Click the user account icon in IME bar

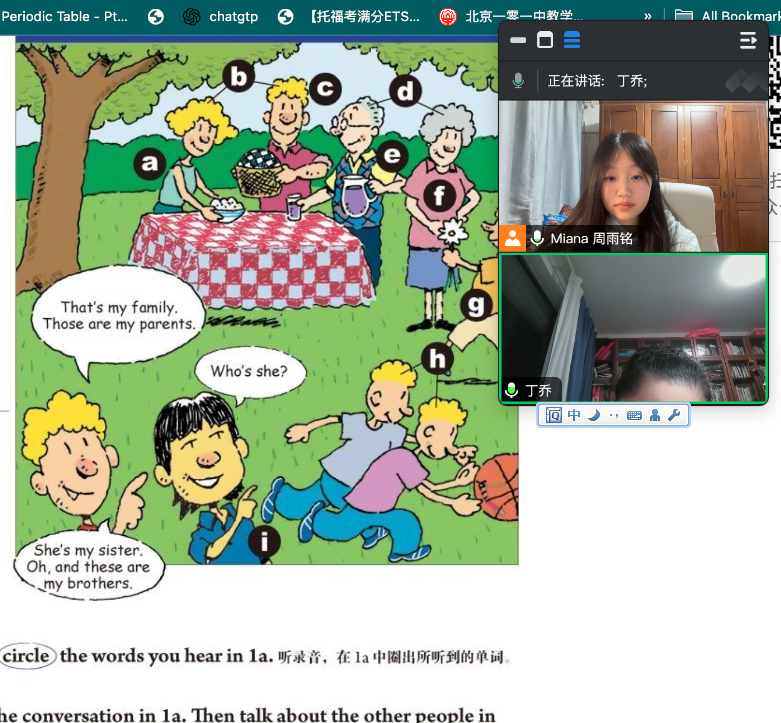point(655,415)
